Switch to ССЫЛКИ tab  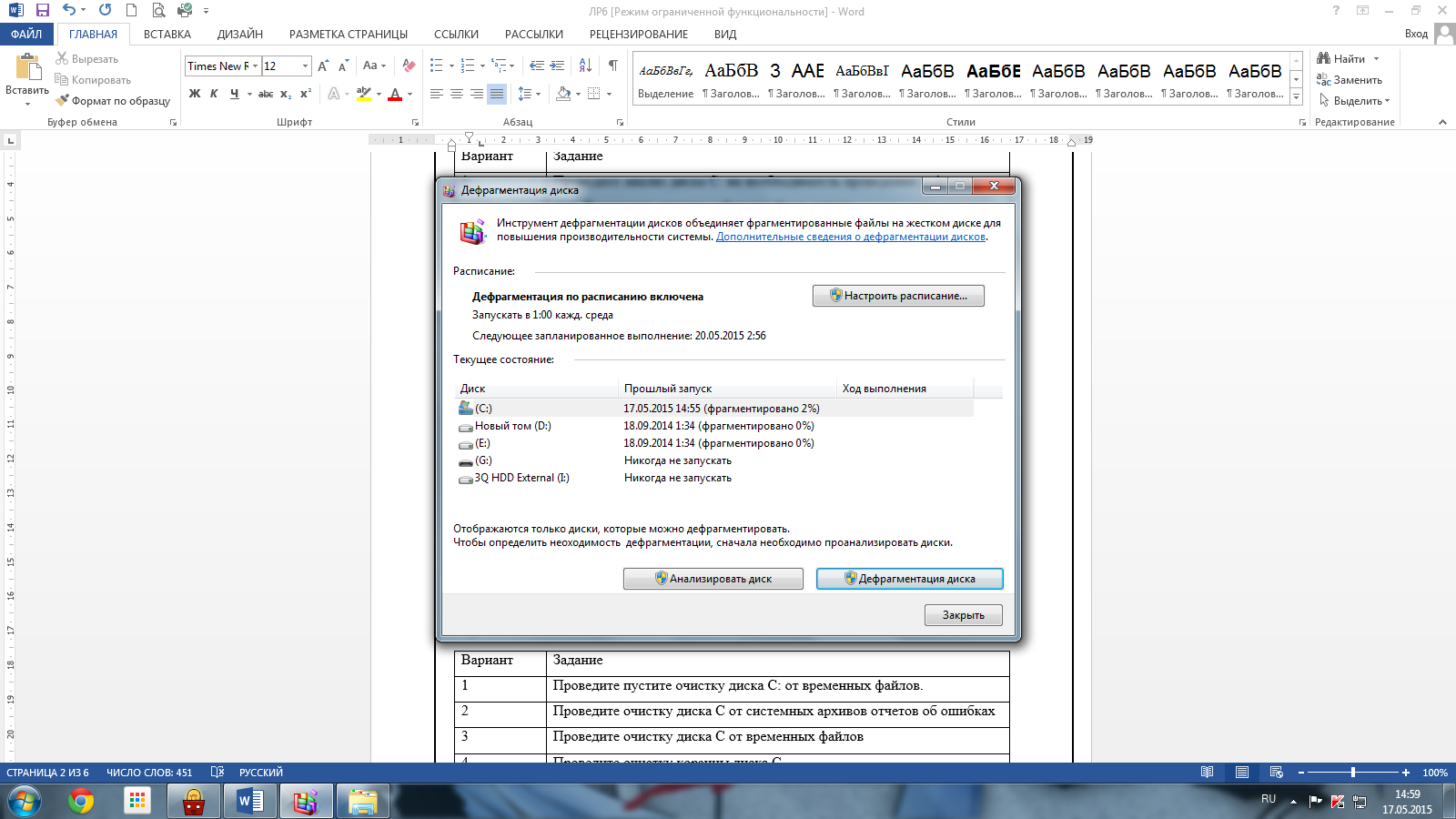coord(456,34)
